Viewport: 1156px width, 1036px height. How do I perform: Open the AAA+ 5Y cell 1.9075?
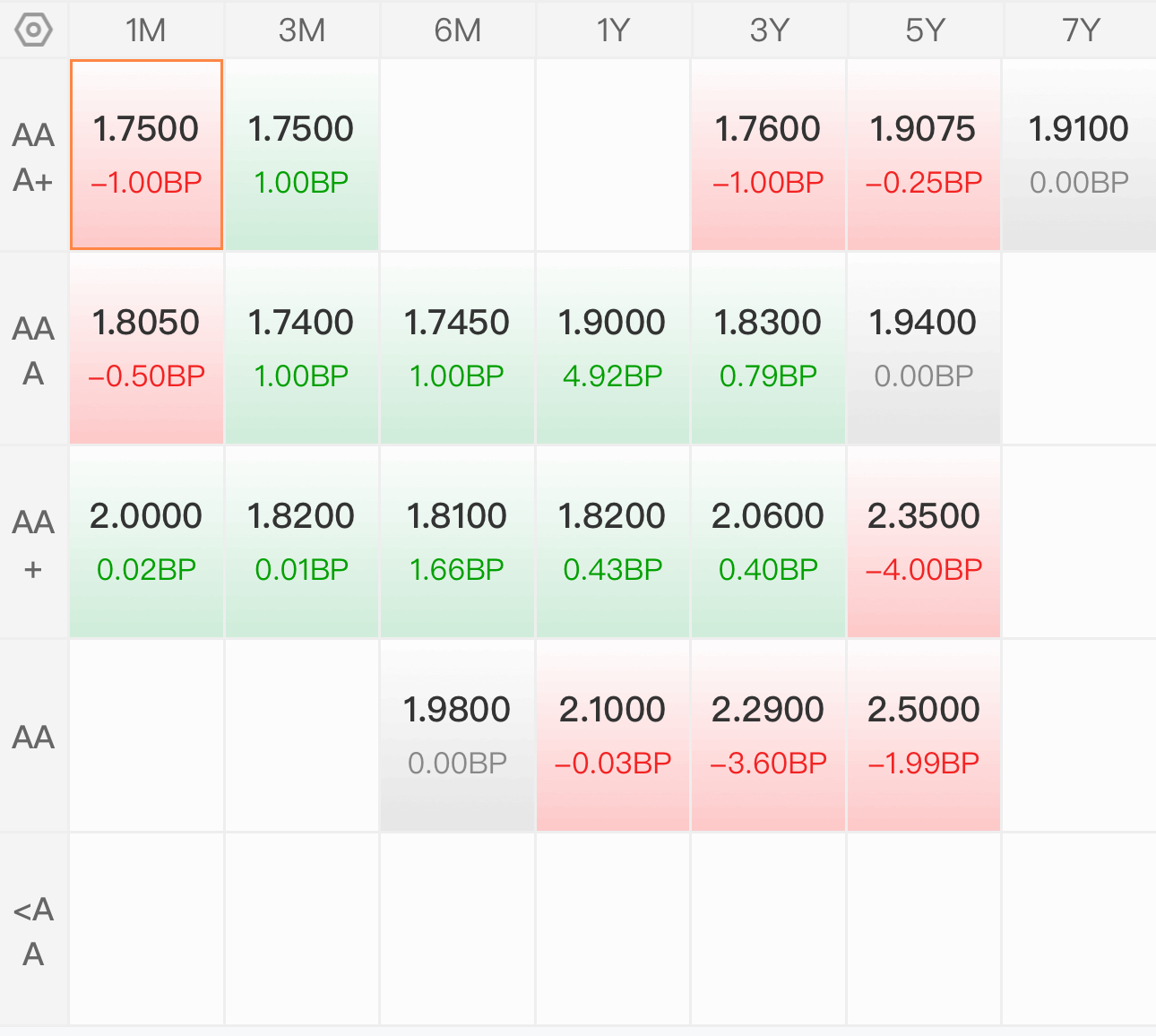tap(924, 155)
